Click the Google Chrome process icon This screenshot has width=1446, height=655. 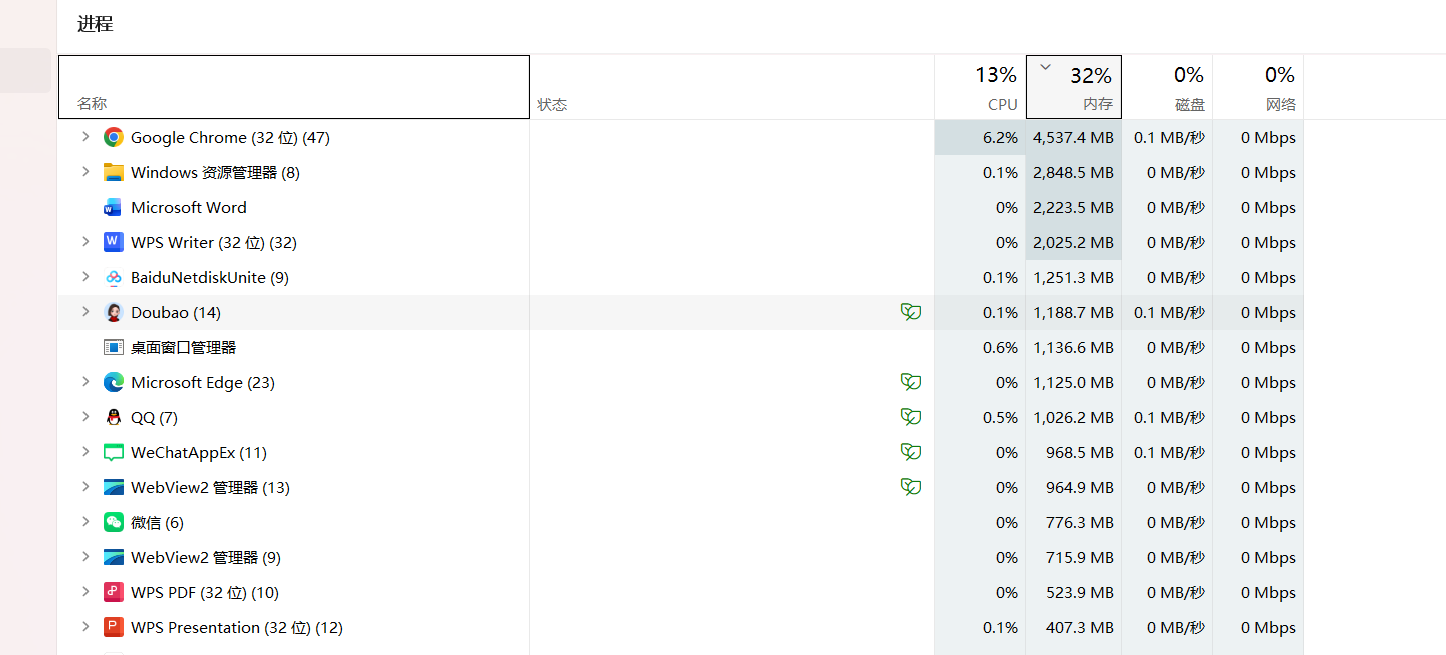click(114, 137)
